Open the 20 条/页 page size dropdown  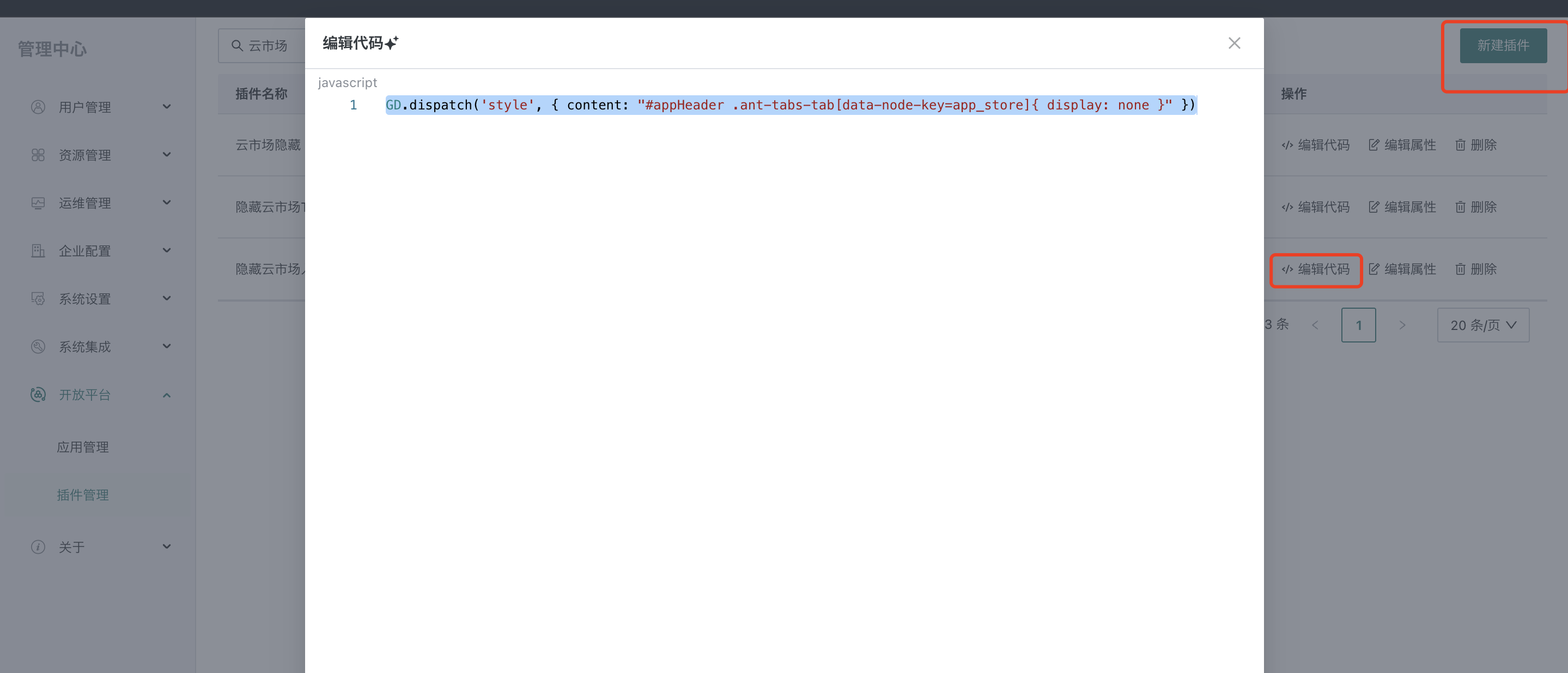(1483, 325)
